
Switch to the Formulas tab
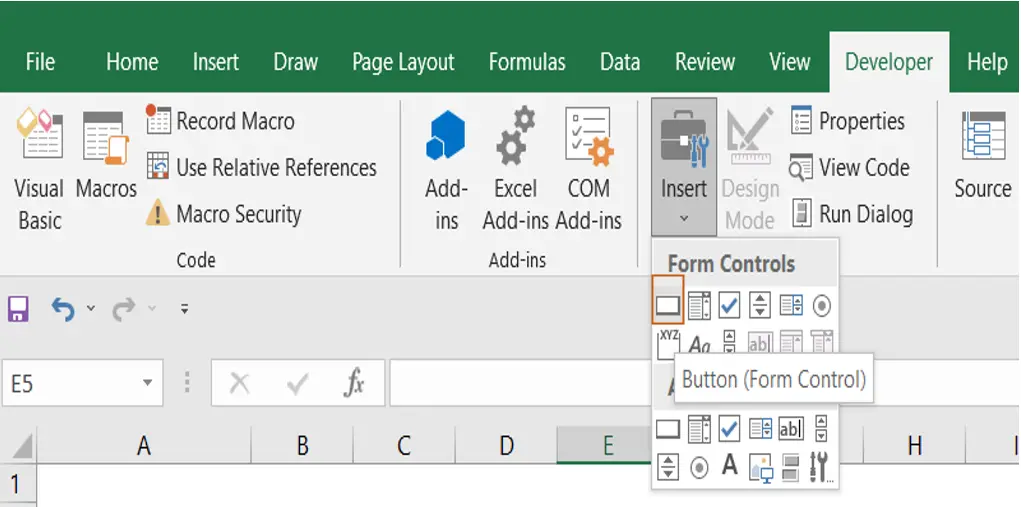(527, 62)
